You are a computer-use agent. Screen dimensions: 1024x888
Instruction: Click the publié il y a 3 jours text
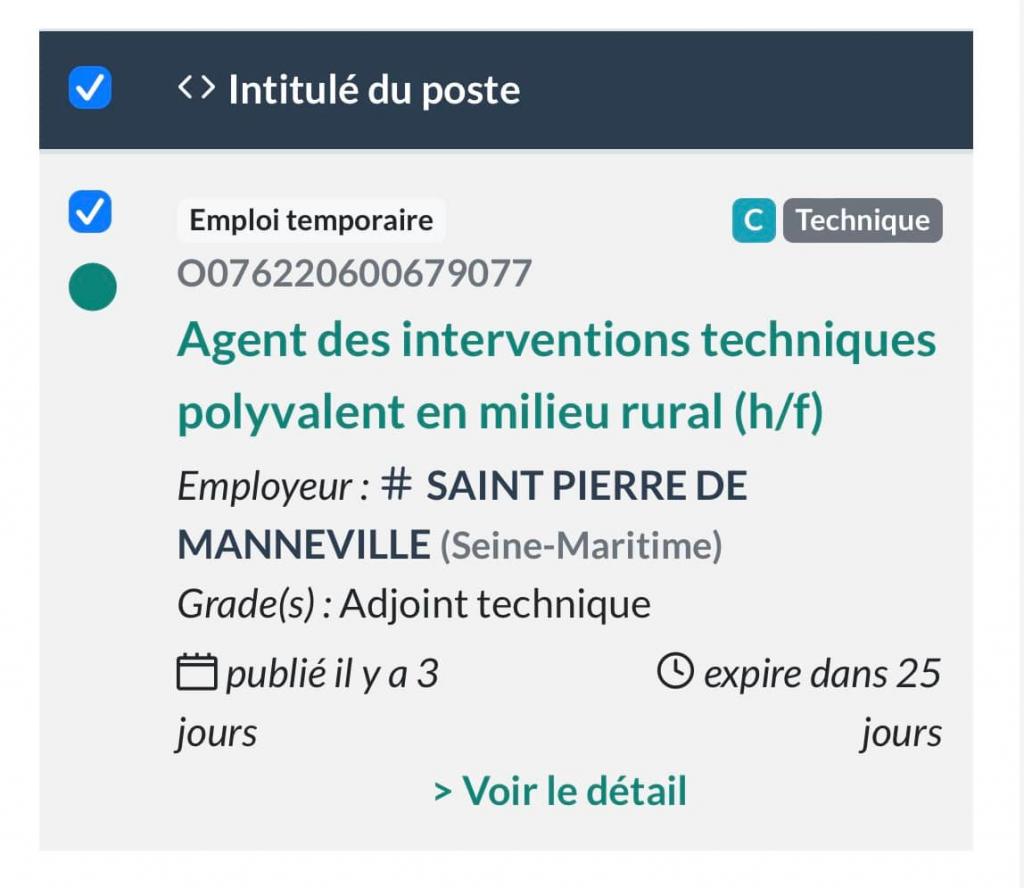[331, 675]
